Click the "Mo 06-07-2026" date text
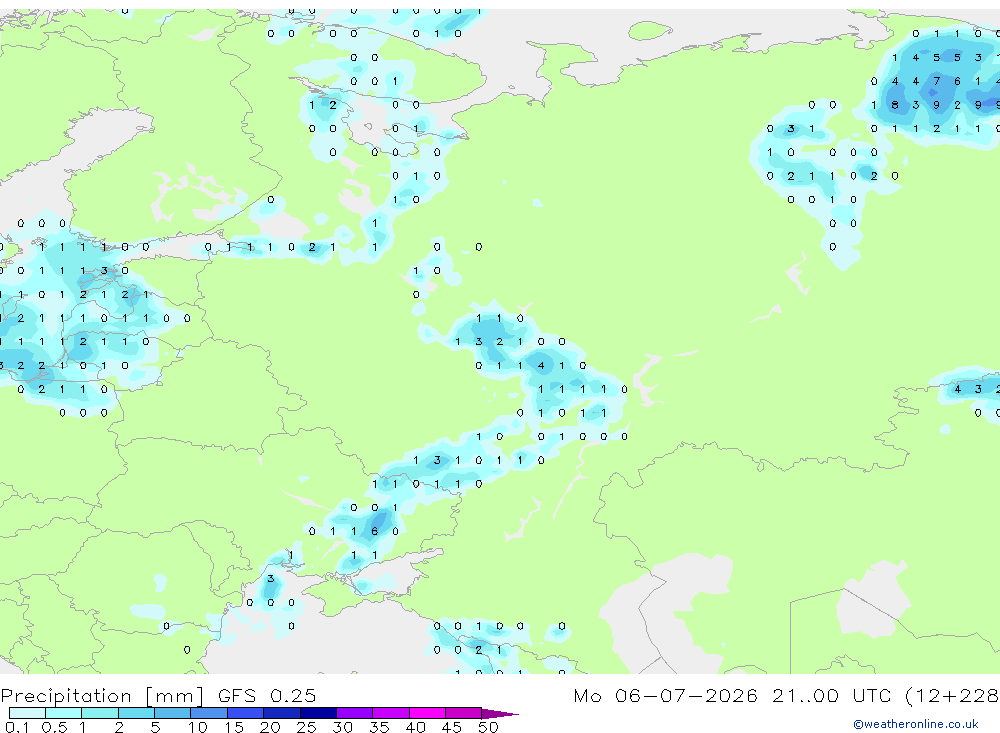Image resolution: width=1000 pixels, height=733 pixels. (x=665, y=695)
